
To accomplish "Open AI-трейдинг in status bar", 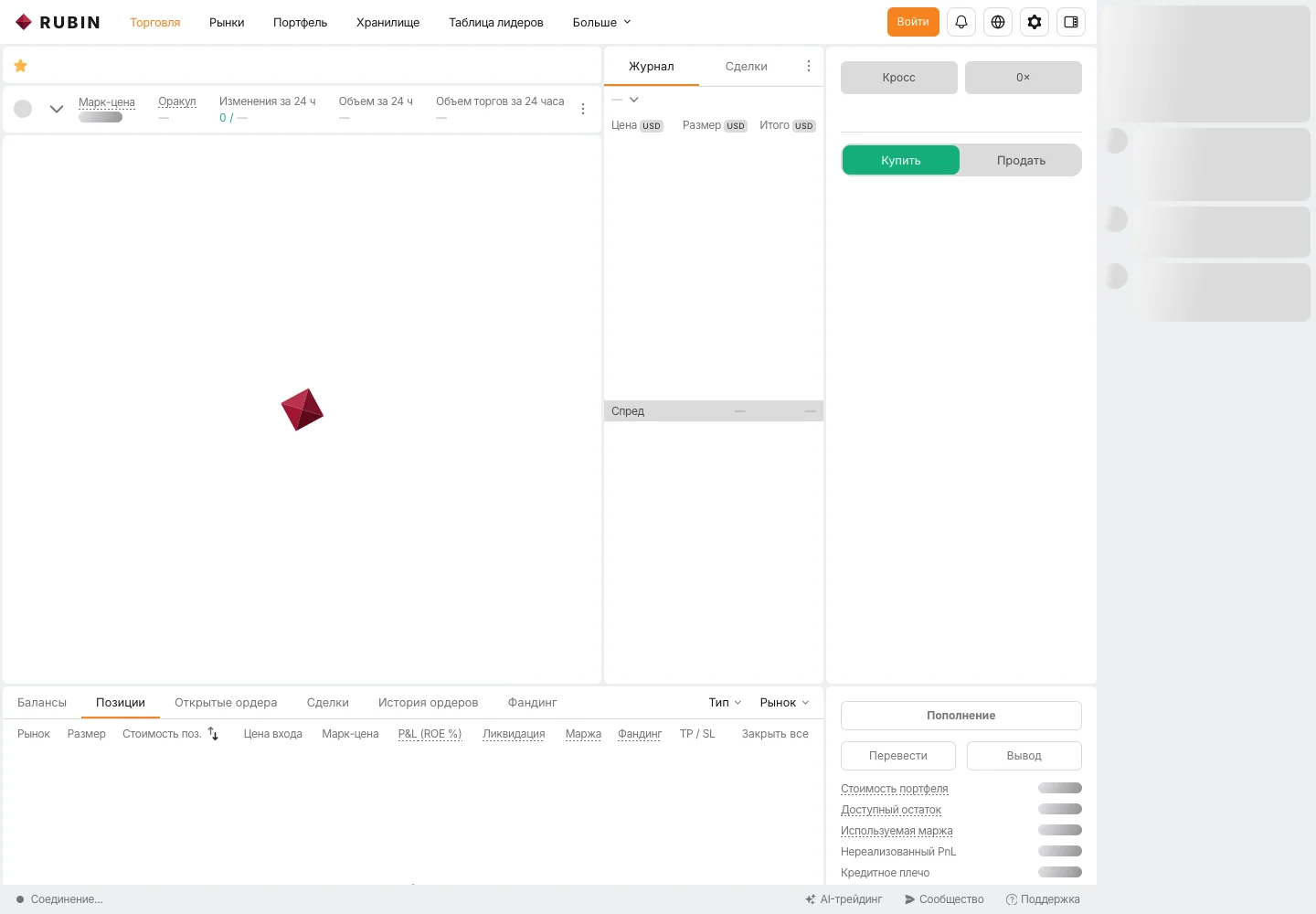I will tap(844, 899).
